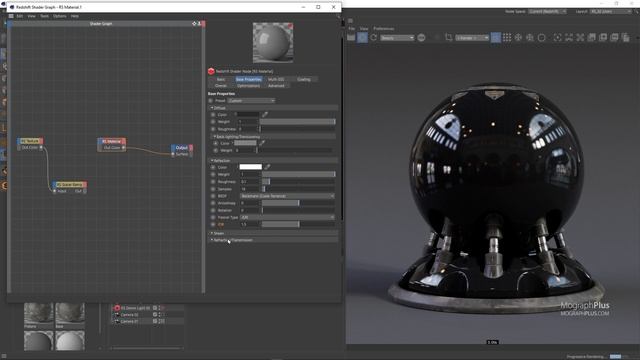Viewport: 640px width, 360px height.
Task: Select the RS Dome Light object in Object Manager
Action: (136, 308)
